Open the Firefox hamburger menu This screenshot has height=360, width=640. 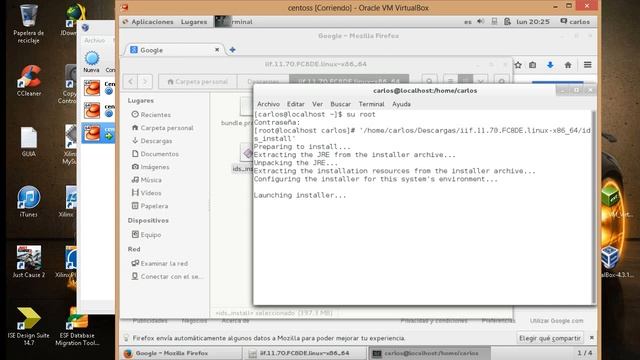[x=587, y=65]
